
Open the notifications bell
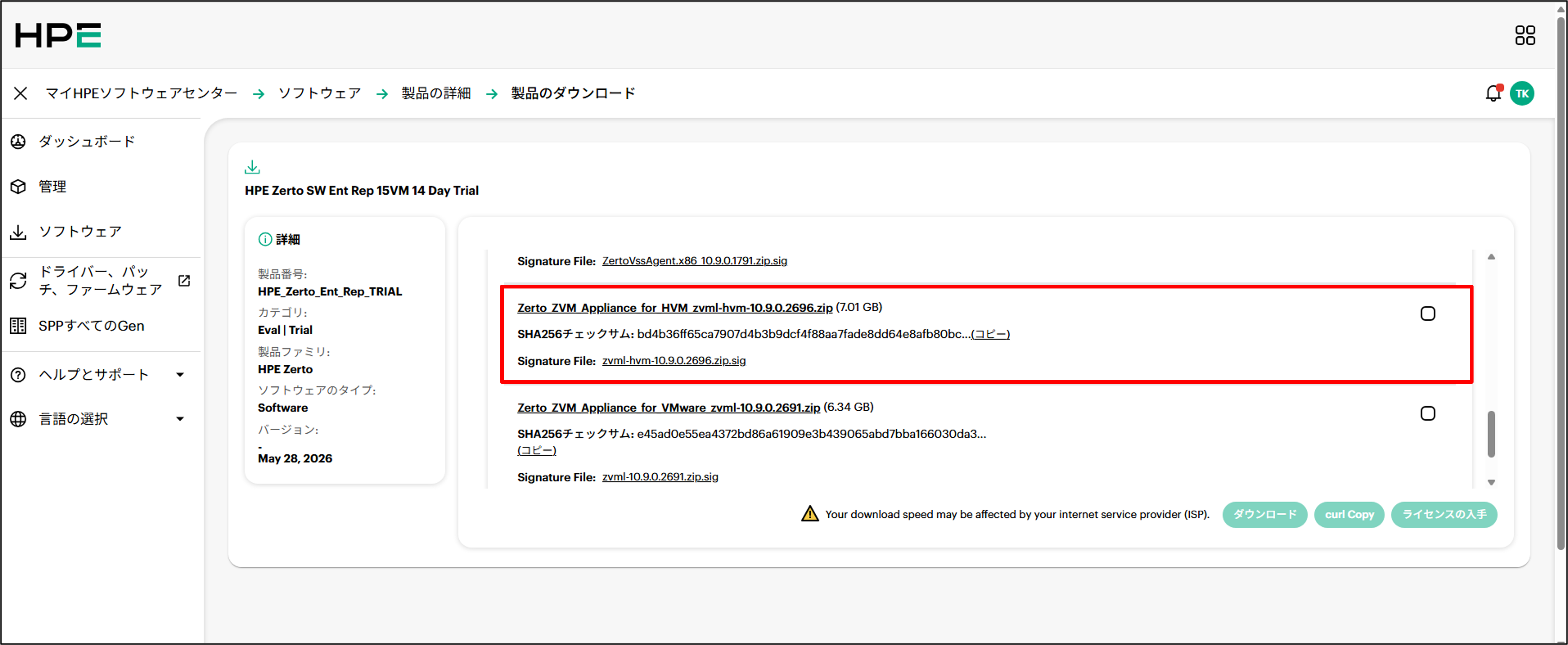1493,93
